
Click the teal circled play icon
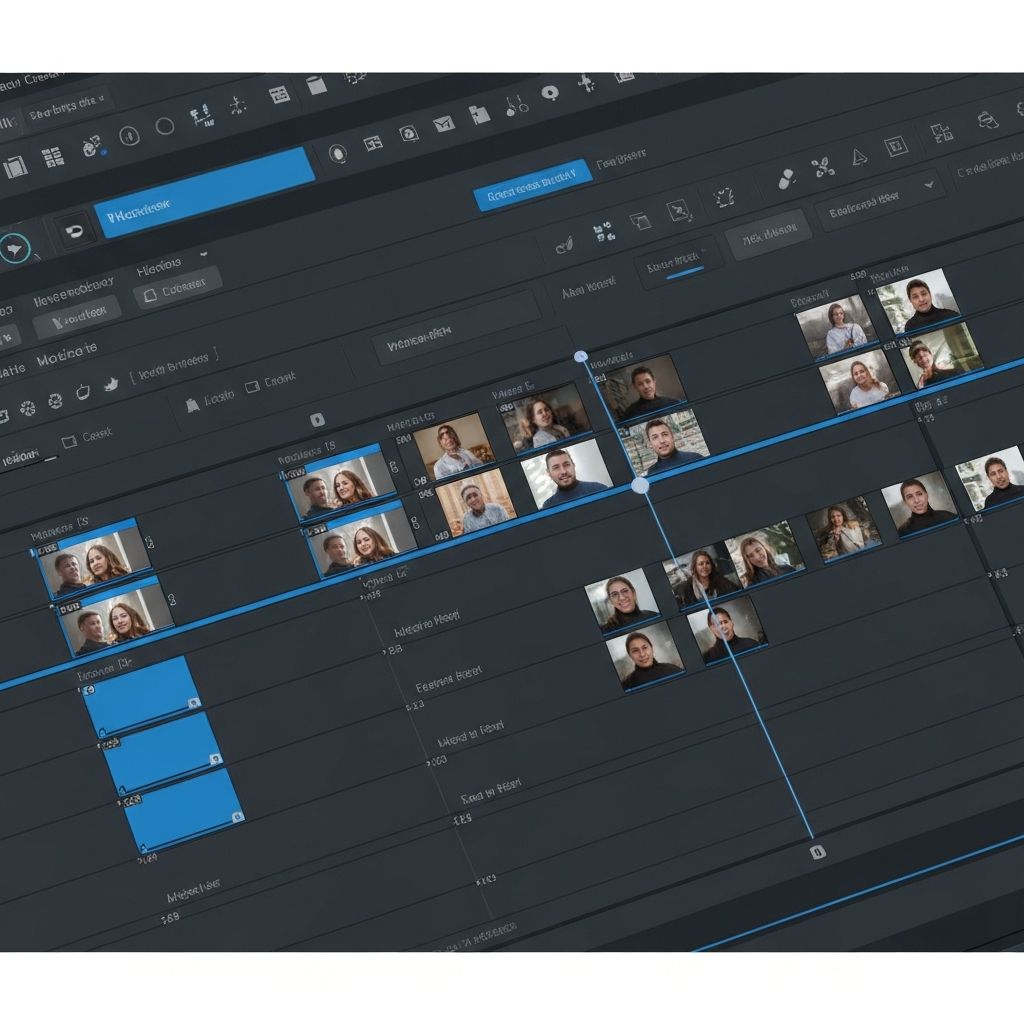15,248
